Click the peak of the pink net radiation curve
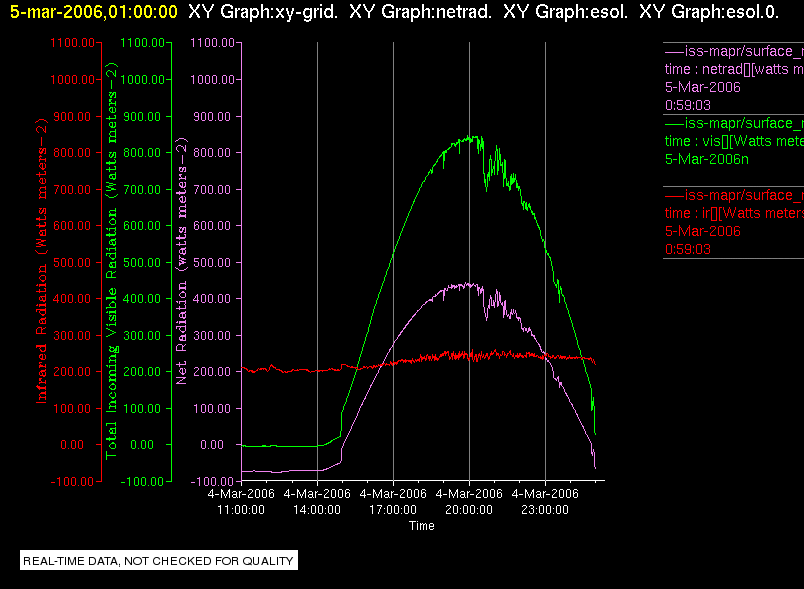 (x=469, y=285)
